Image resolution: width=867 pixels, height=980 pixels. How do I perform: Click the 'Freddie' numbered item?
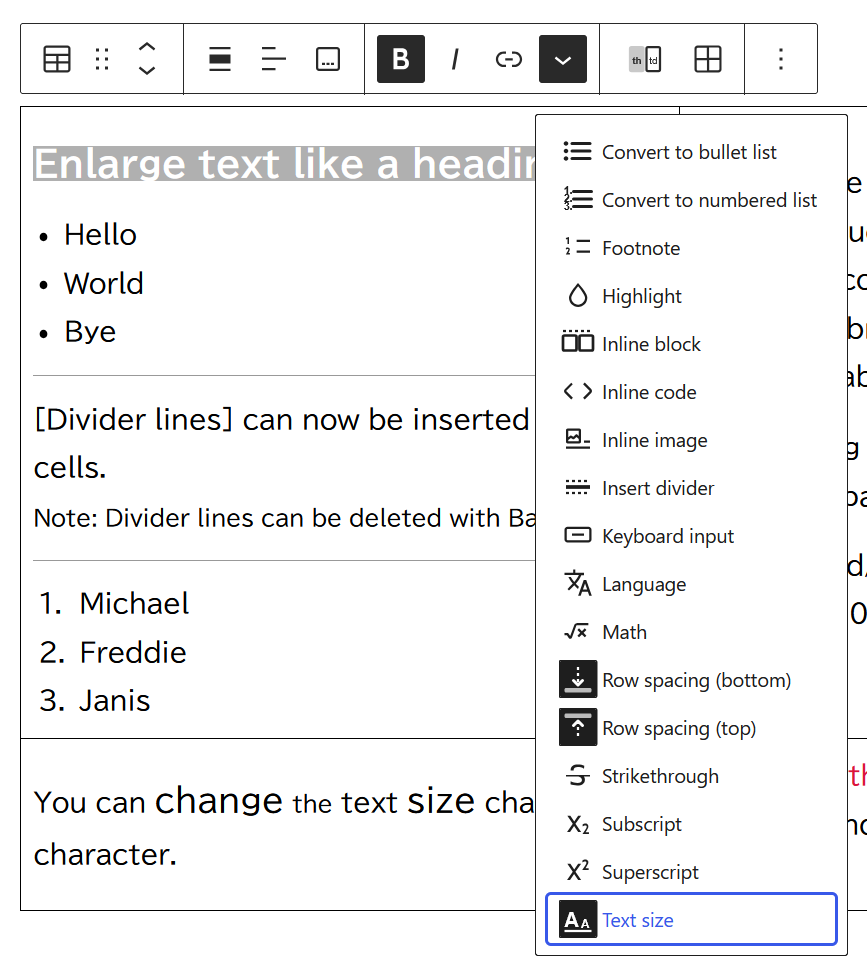pos(133,652)
